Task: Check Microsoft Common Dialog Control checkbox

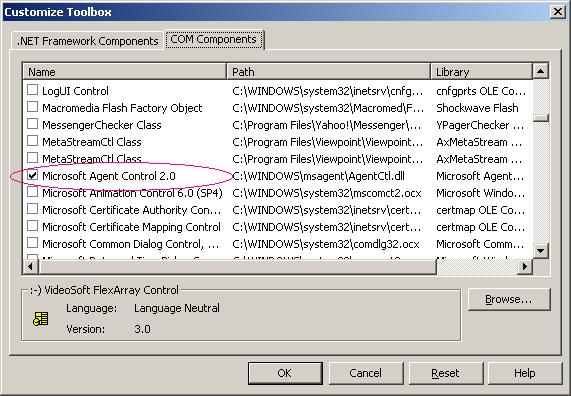Action: tap(32, 243)
